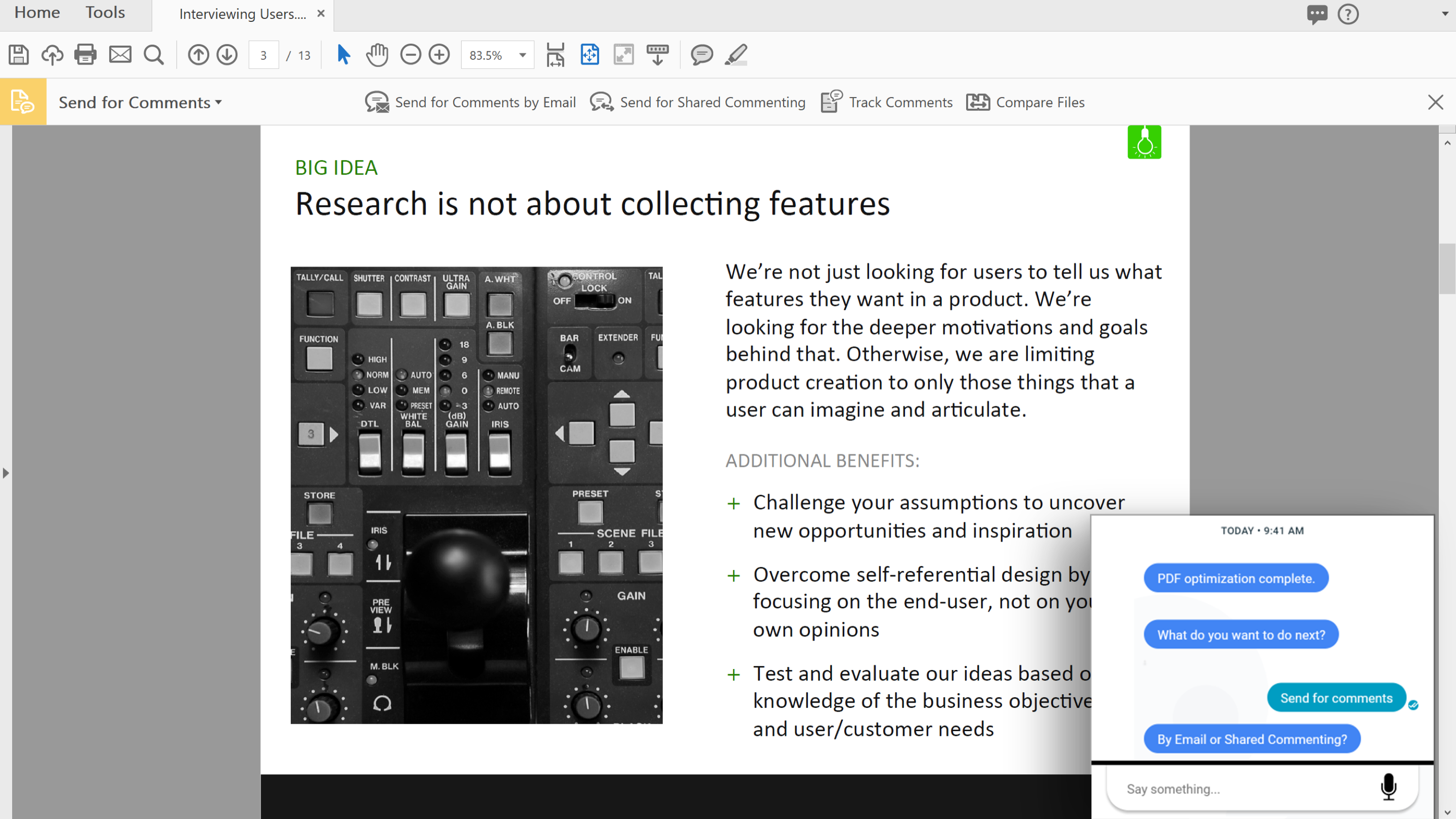The height and width of the screenshot is (819, 1456).
Task: Click the Save file icon
Action: click(18, 55)
